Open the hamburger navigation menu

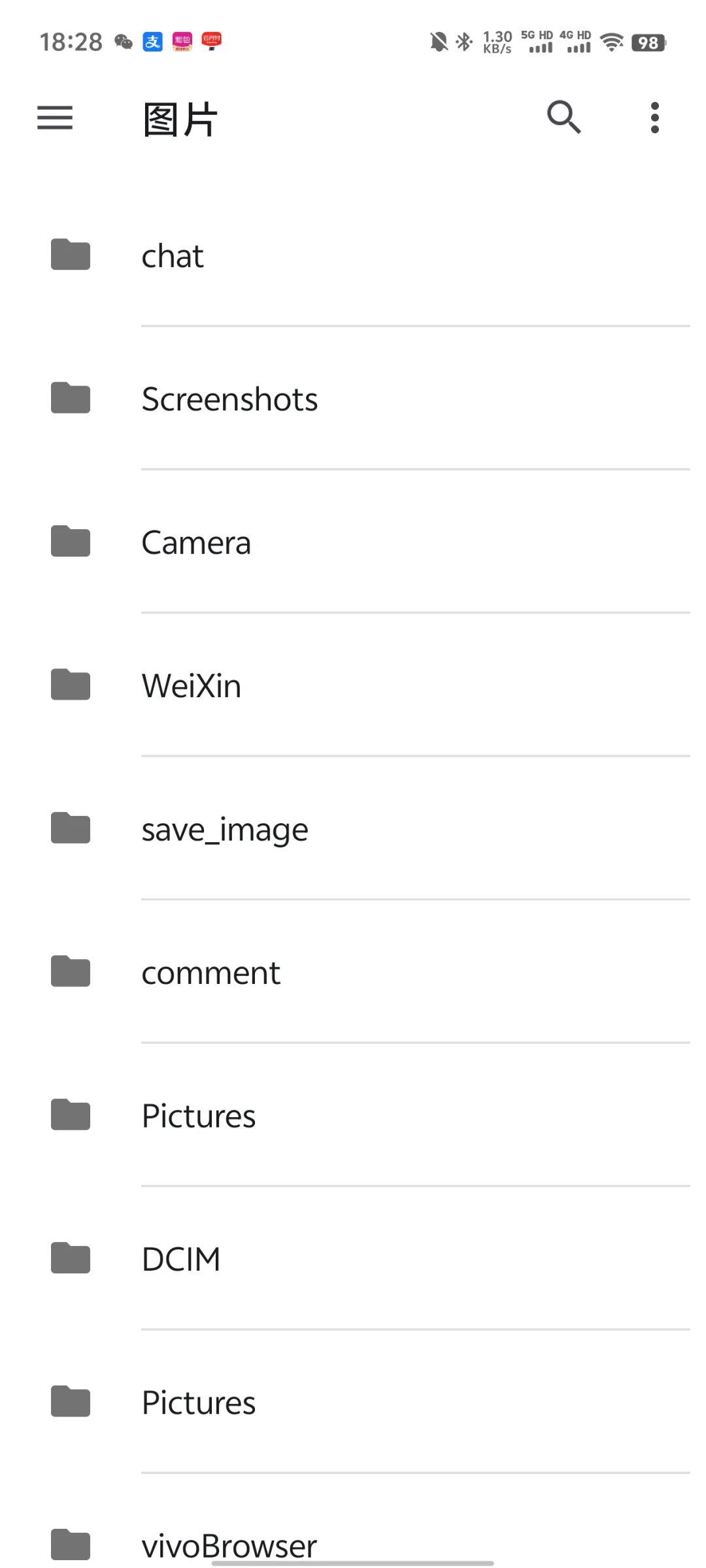55,118
